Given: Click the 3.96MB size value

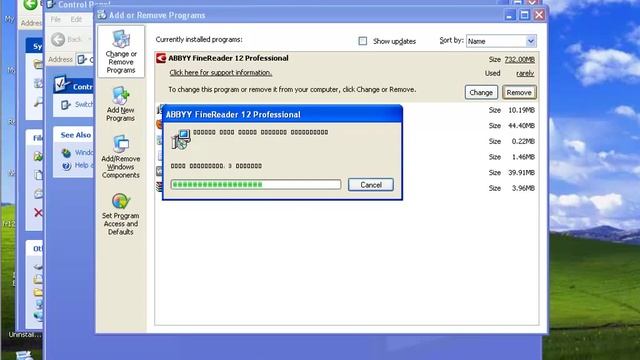Looking at the screenshot, I should coord(523,188).
